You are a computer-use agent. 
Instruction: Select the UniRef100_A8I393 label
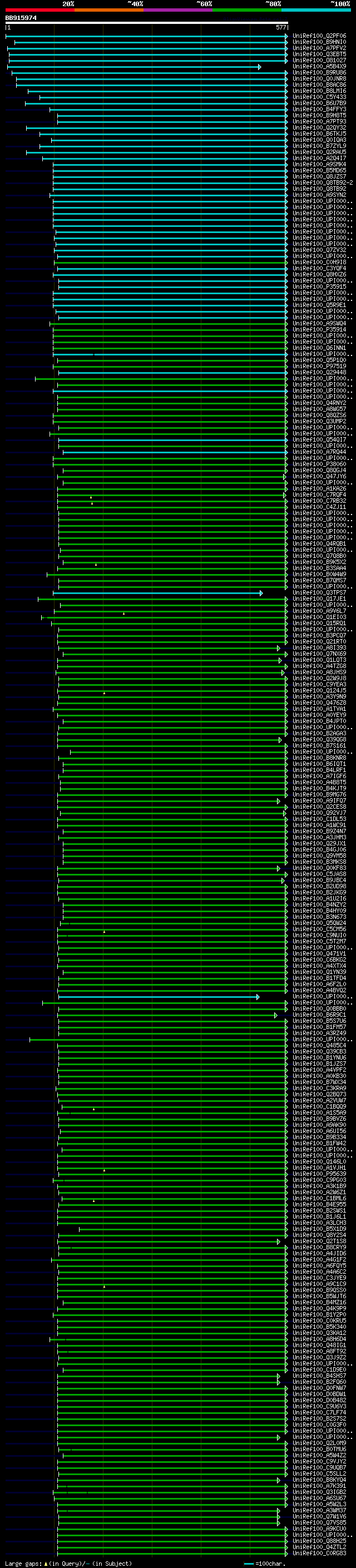pos(319,647)
